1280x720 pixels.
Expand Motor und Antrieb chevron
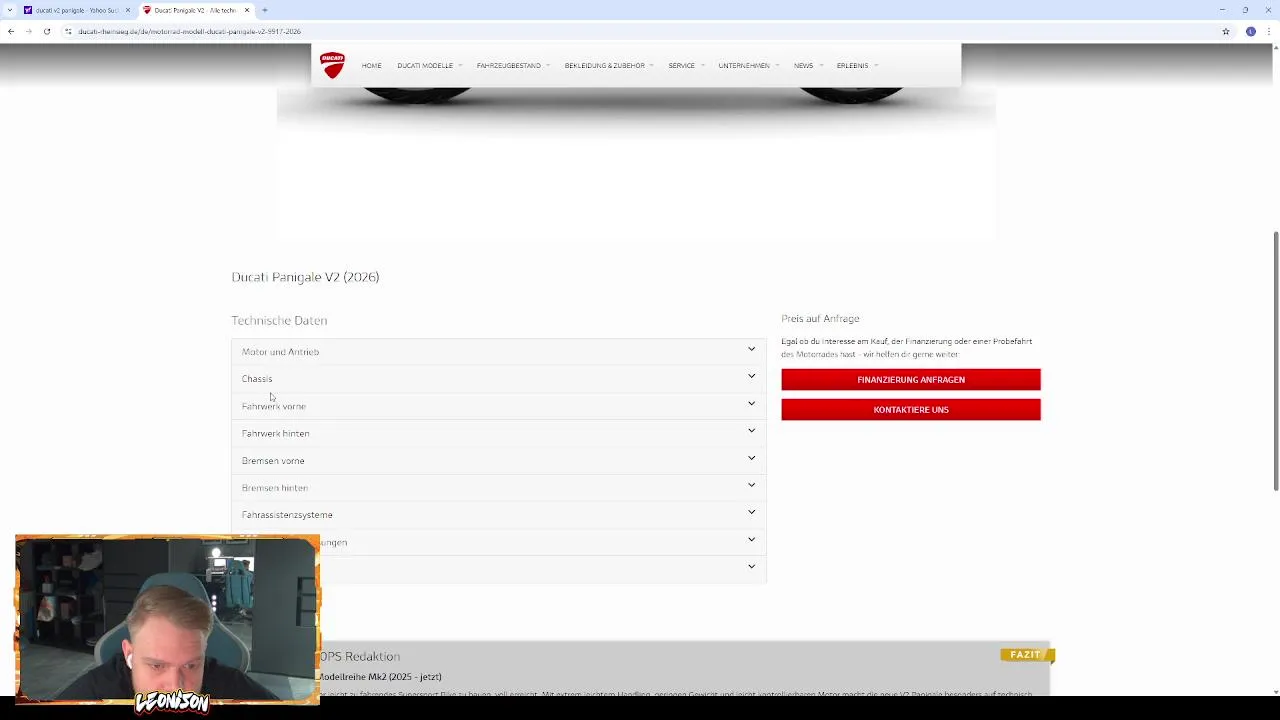(x=751, y=349)
